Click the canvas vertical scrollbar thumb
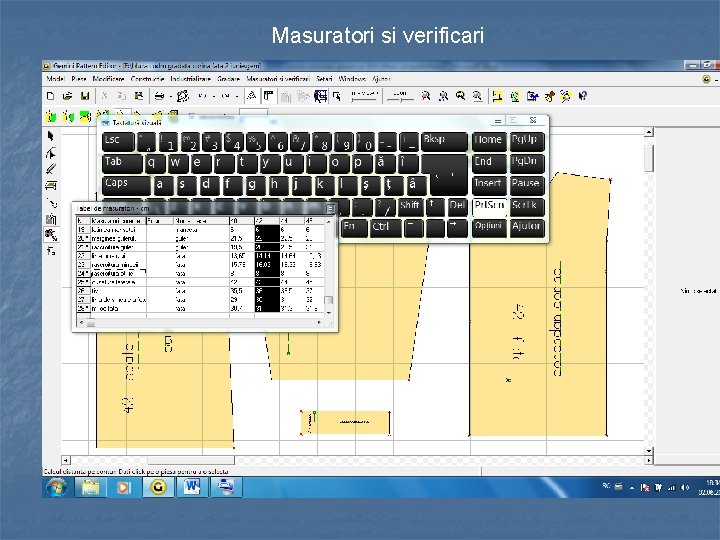Viewport: 720px width, 540px height. point(649,160)
